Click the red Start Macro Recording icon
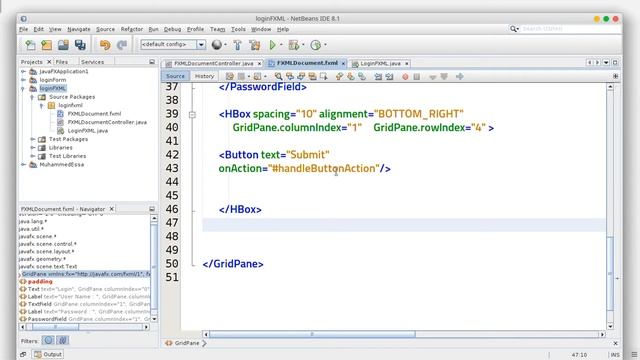640x360 pixels. point(405,76)
